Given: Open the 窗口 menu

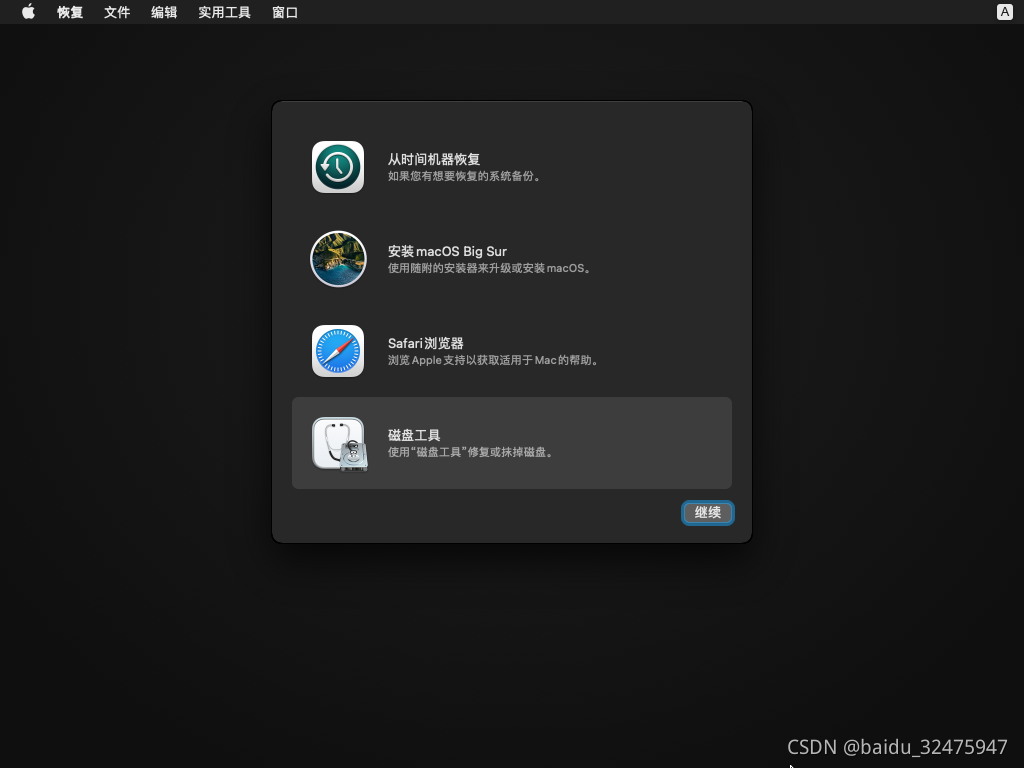Looking at the screenshot, I should 285,12.
